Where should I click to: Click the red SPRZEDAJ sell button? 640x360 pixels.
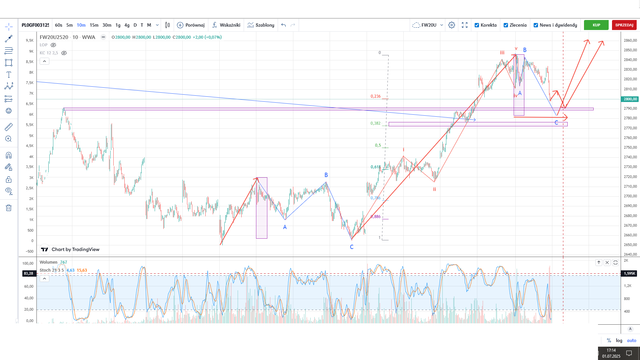(x=624, y=25)
